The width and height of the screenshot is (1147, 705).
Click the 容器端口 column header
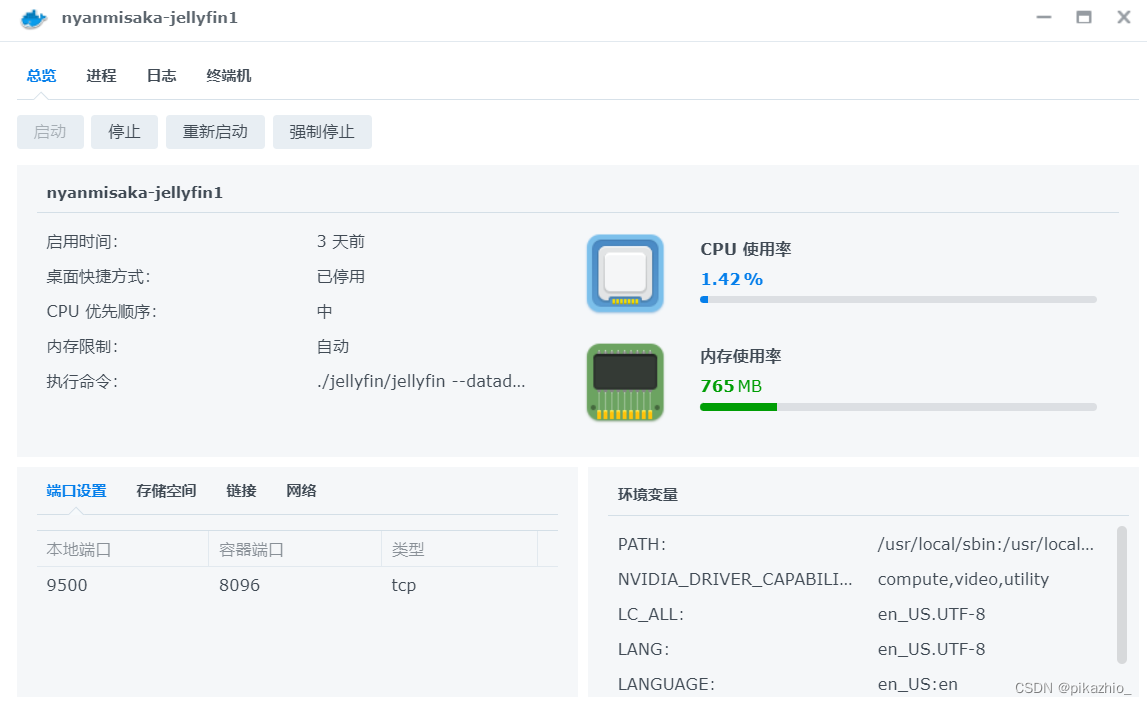pos(296,549)
